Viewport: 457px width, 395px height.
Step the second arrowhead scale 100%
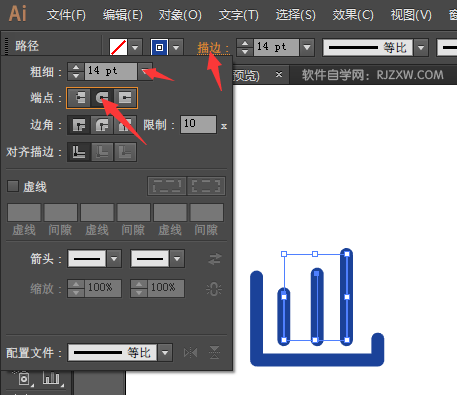139,288
